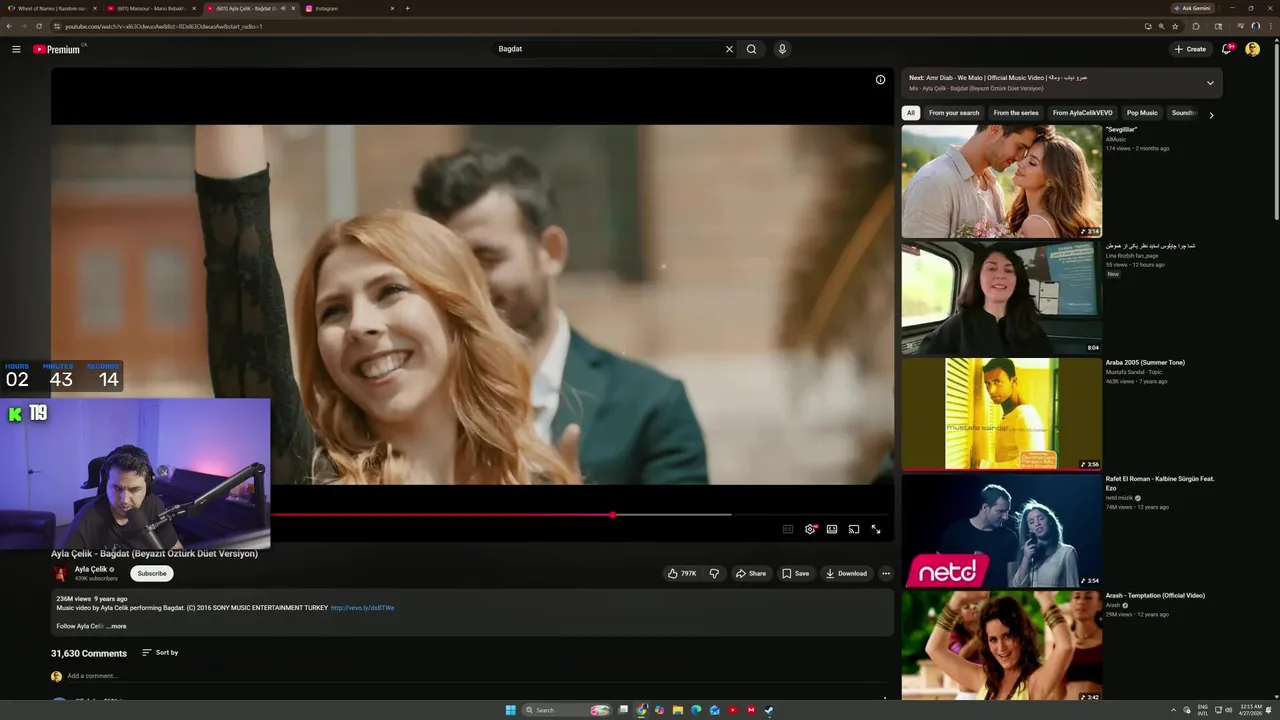This screenshot has width=1280, height=720.
Task: Open more actions three-dot menu
Action: point(886,573)
